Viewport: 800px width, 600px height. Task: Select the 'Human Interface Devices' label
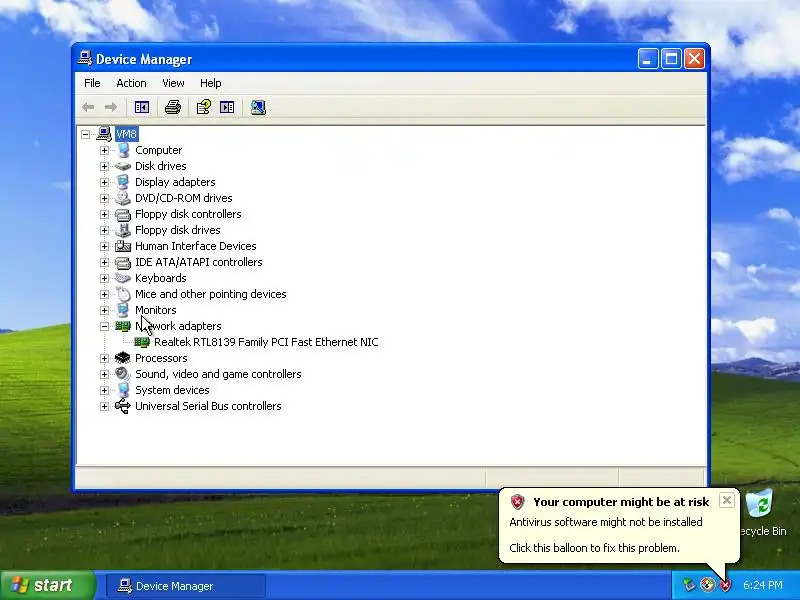[x=195, y=246]
